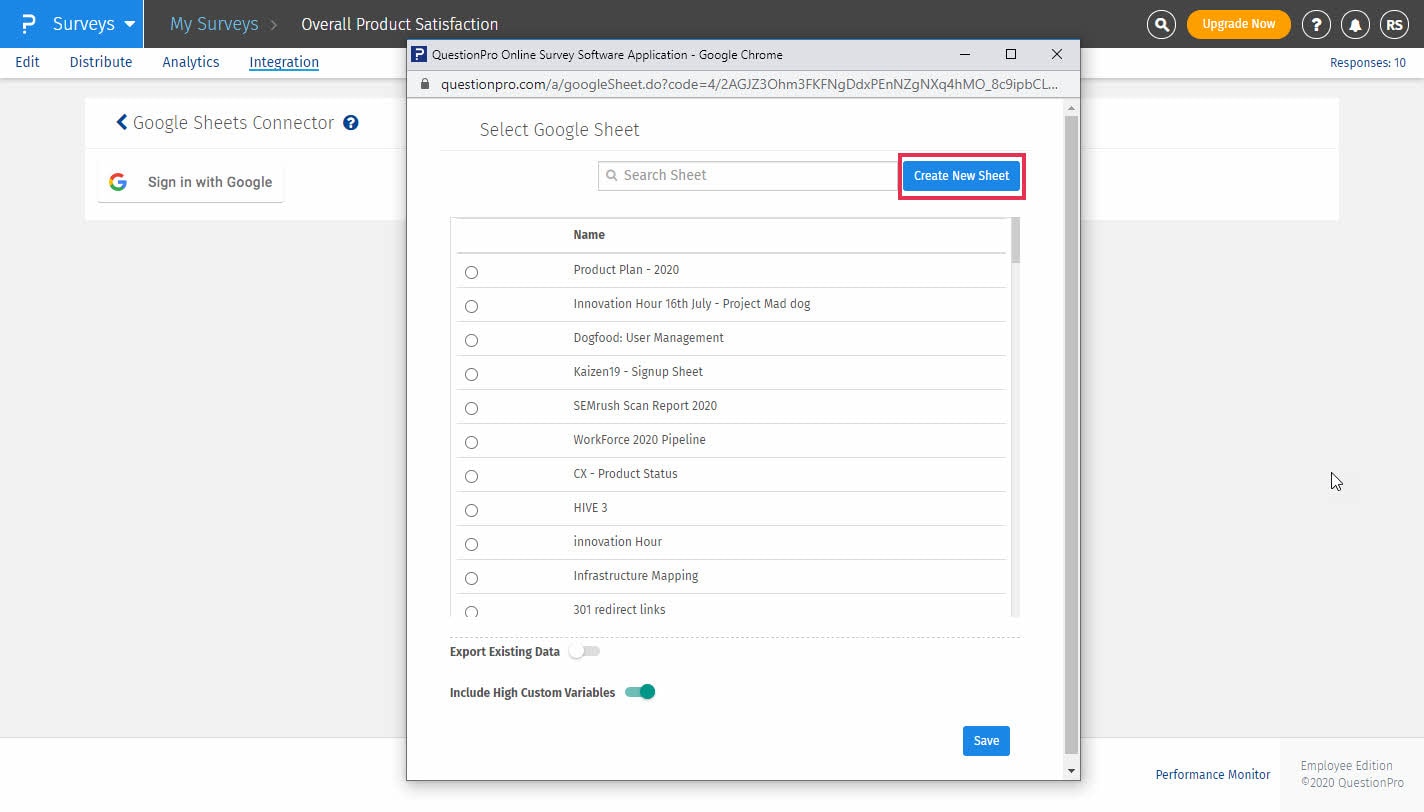Open the Analytics tab
Screen dimensions: 1424x812
coord(191,62)
